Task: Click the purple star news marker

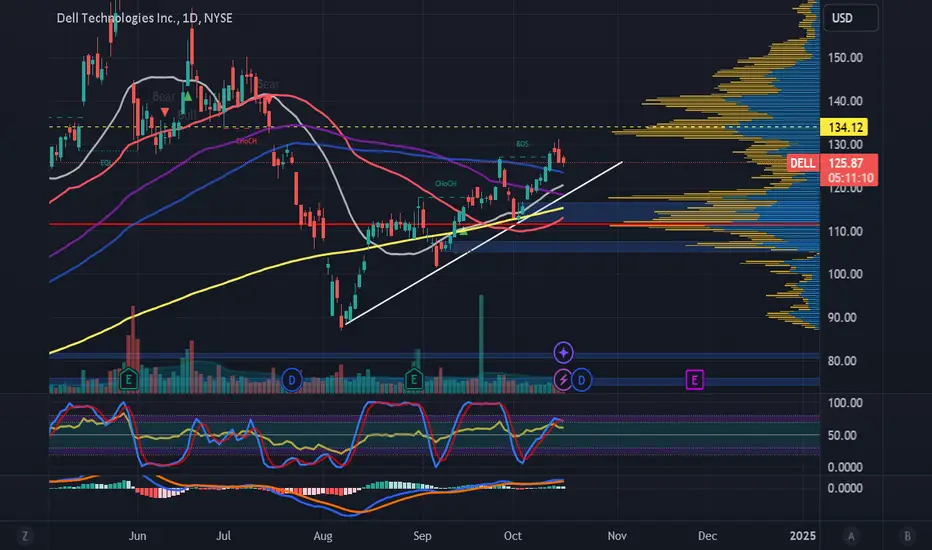Action: (563, 353)
